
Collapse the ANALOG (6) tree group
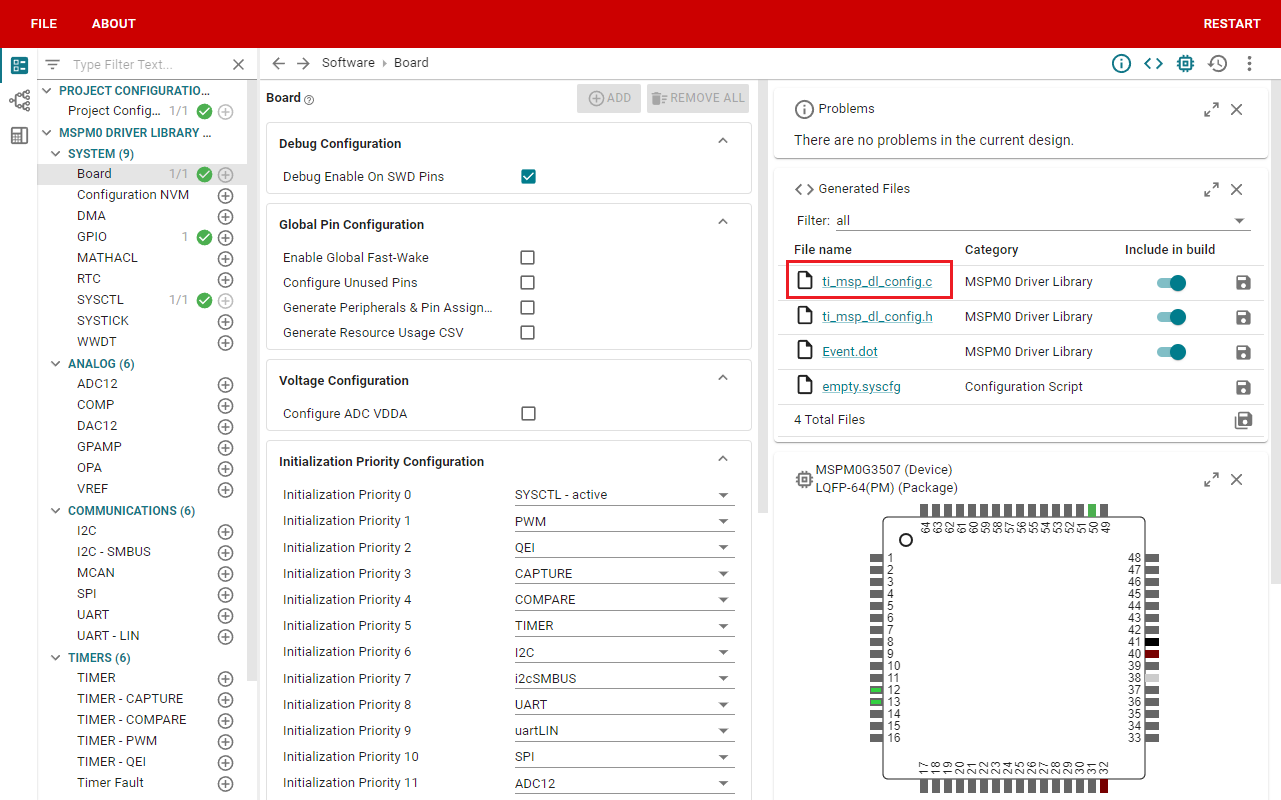(x=56, y=364)
